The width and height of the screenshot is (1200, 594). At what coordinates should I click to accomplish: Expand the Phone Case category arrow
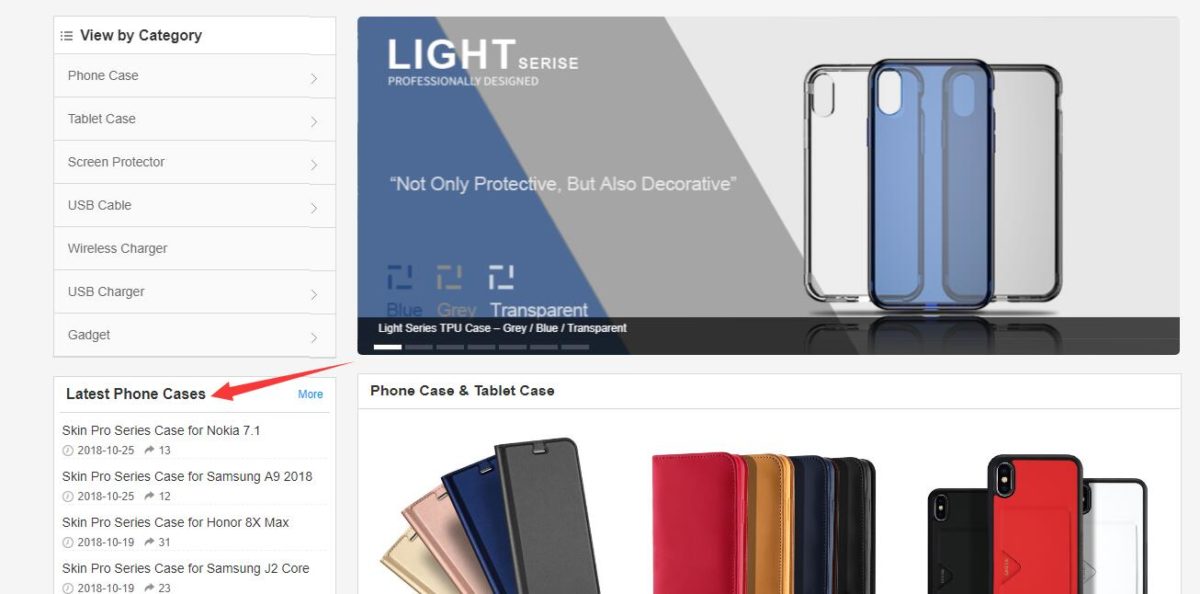314,78
